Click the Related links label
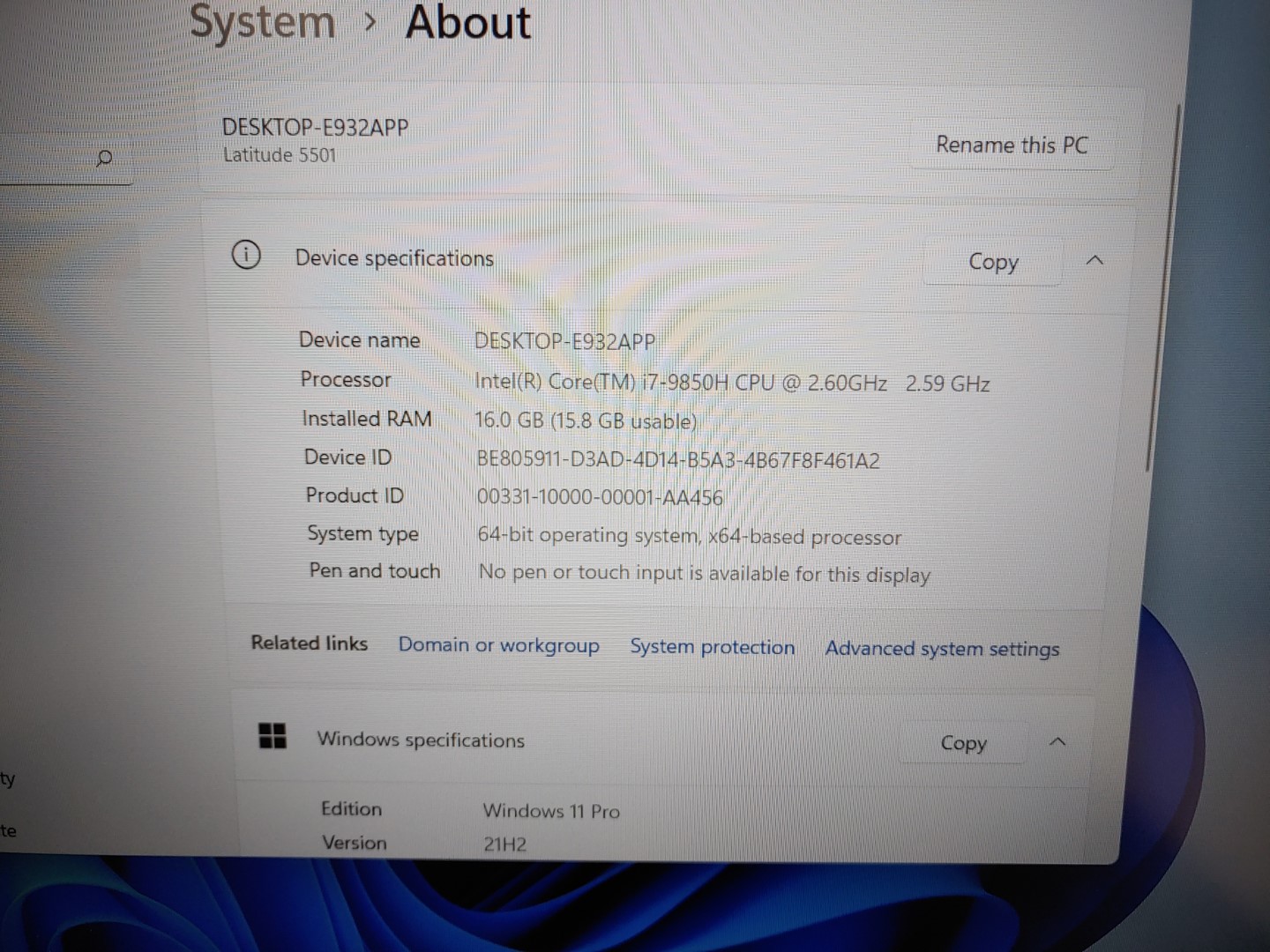Image resolution: width=1270 pixels, height=952 pixels. click(309, 643)
